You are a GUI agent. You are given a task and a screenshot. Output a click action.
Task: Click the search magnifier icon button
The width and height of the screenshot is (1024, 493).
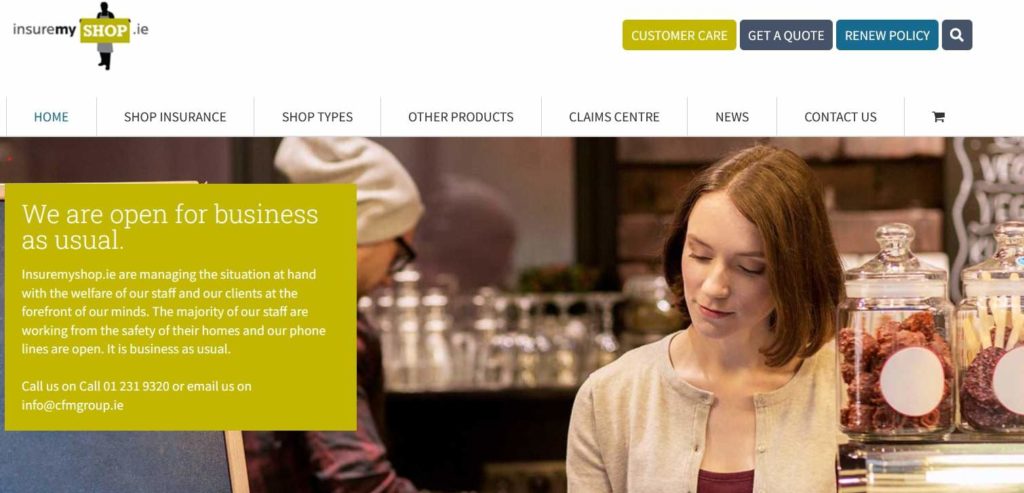point(957,35)
